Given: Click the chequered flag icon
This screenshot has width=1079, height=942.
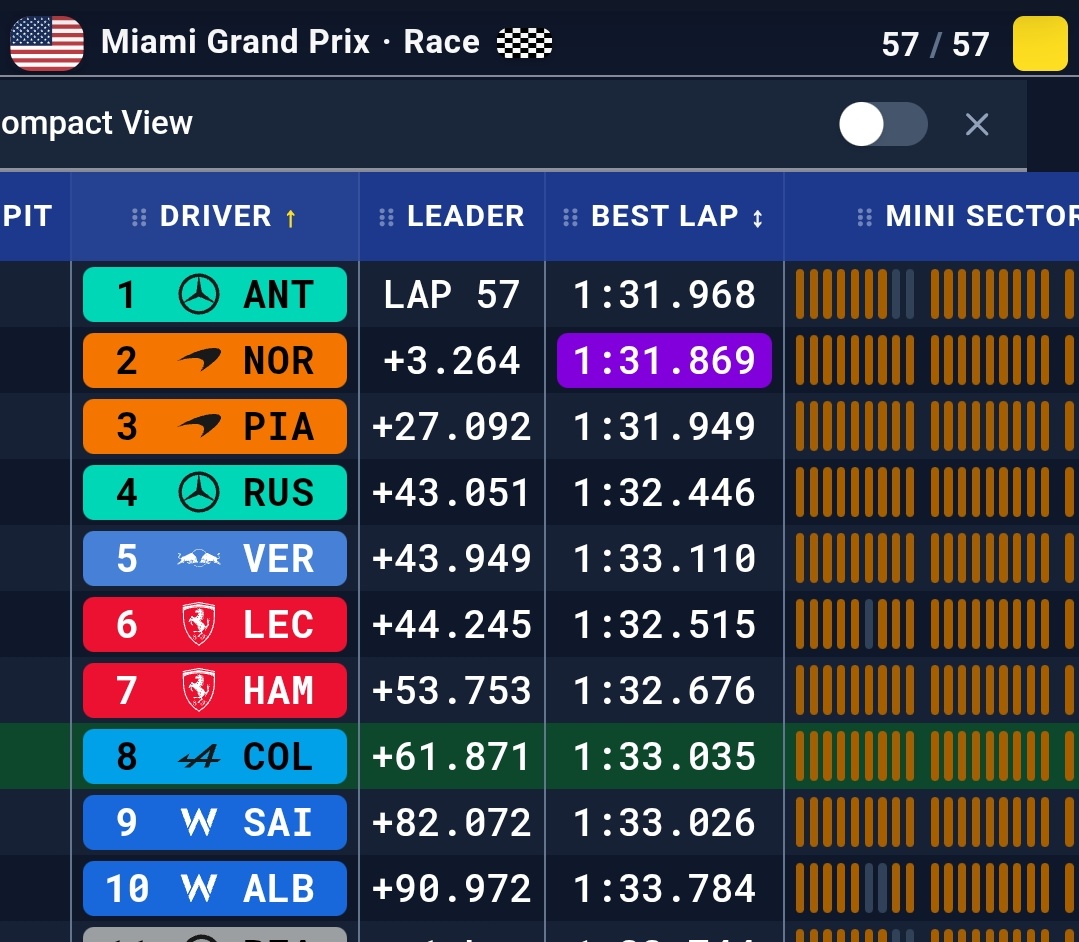Looking at the screenshot, I should (524, 43).
